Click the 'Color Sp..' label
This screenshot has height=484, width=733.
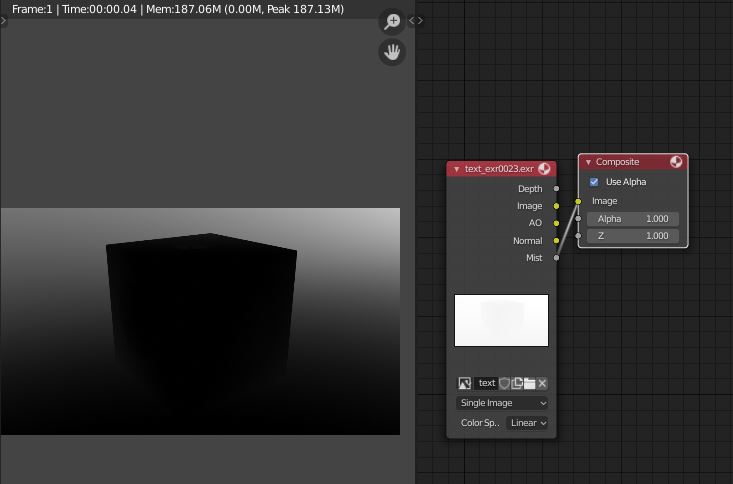pyautogui.click(x=480, y=423)
